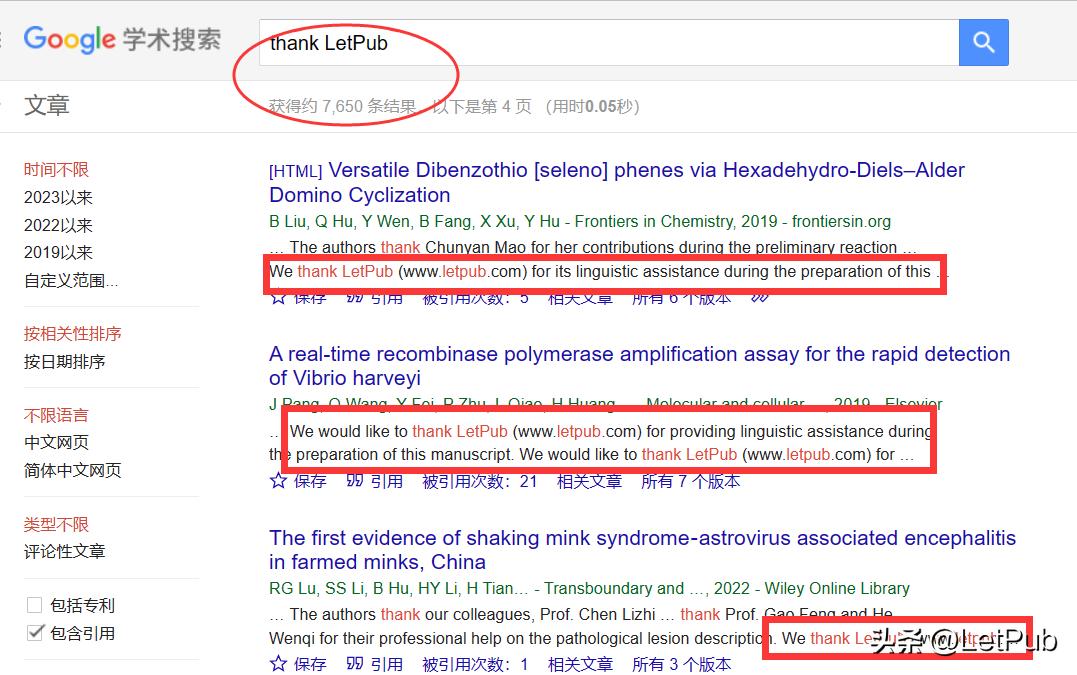Click the 文章 section heading
The image size is (1077, 675).
[47, 105]
